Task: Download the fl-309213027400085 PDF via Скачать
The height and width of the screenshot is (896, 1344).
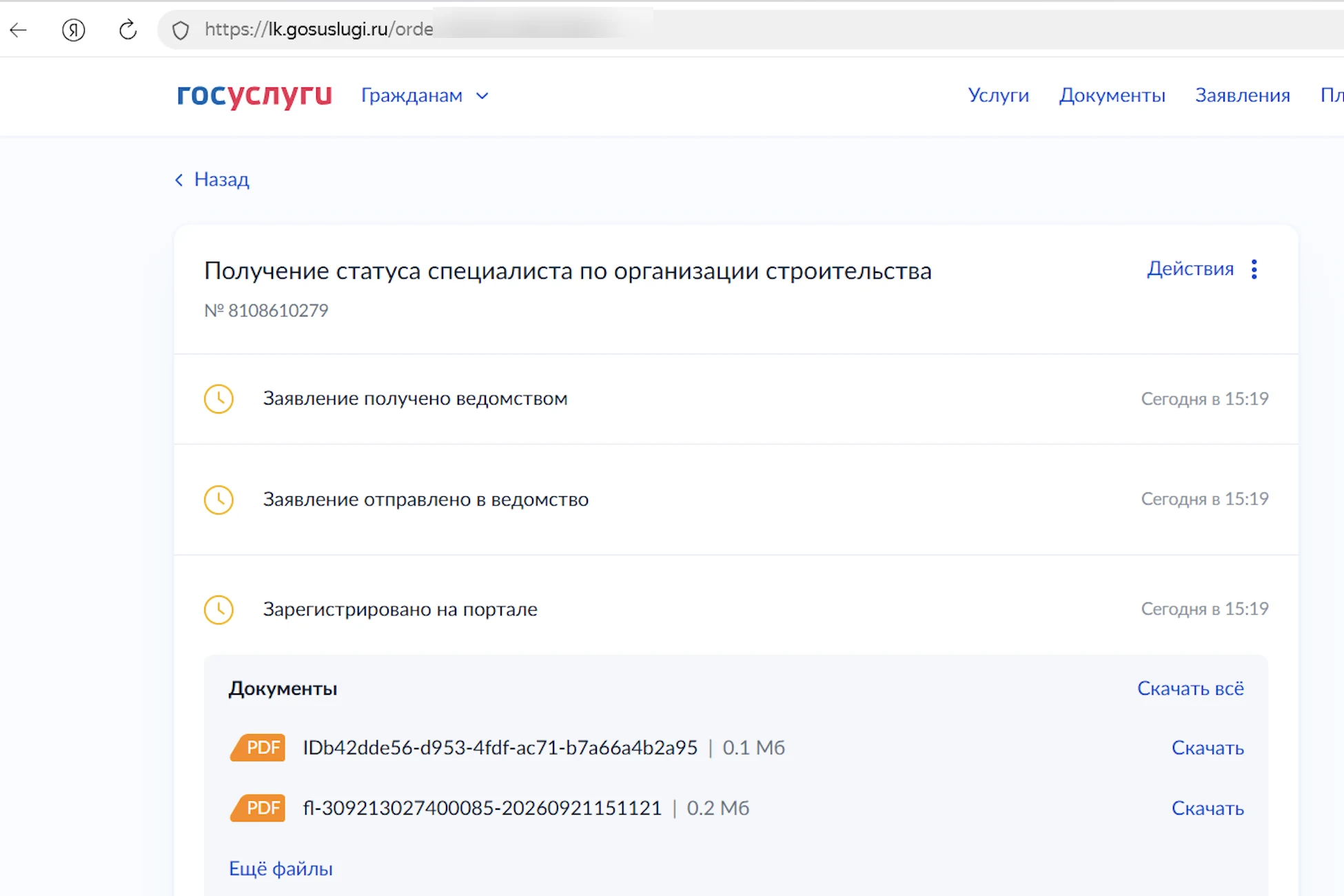Action: pyautogui.click(x=1208, y=808)
